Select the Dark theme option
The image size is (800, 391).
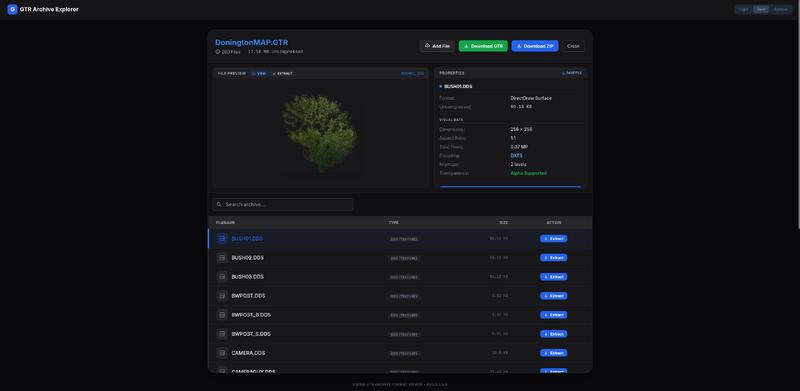coord(761,9)
